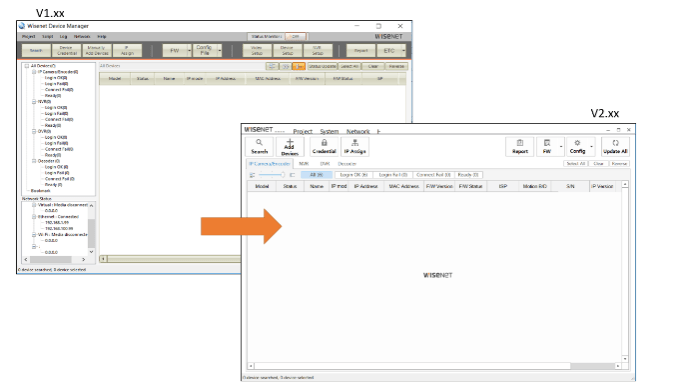Collapse the Decoder tree node in V1
The width and height of the screenshot is (680, 386).
pos(34,161)
